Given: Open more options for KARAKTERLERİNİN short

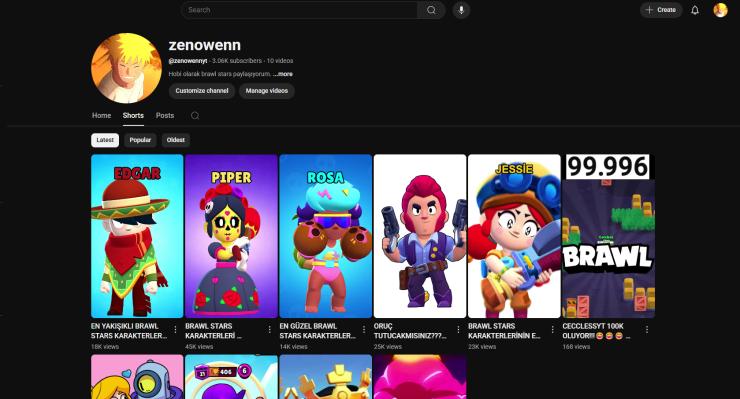Looking at the screenshot, I should point(553,329).
